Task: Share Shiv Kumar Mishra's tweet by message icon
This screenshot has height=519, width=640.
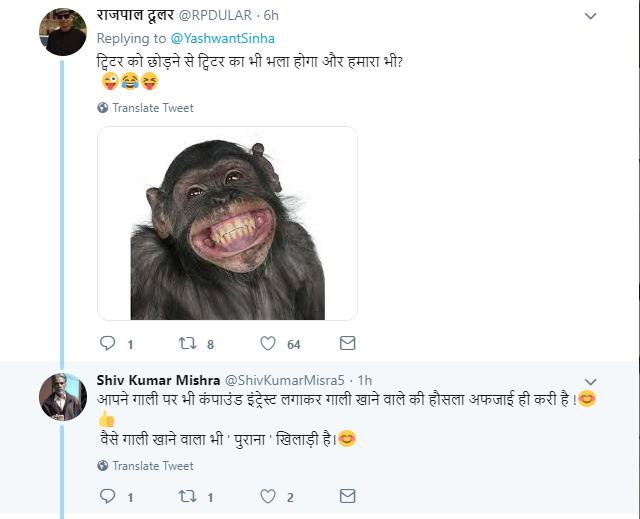Action: tap(347, 496)
